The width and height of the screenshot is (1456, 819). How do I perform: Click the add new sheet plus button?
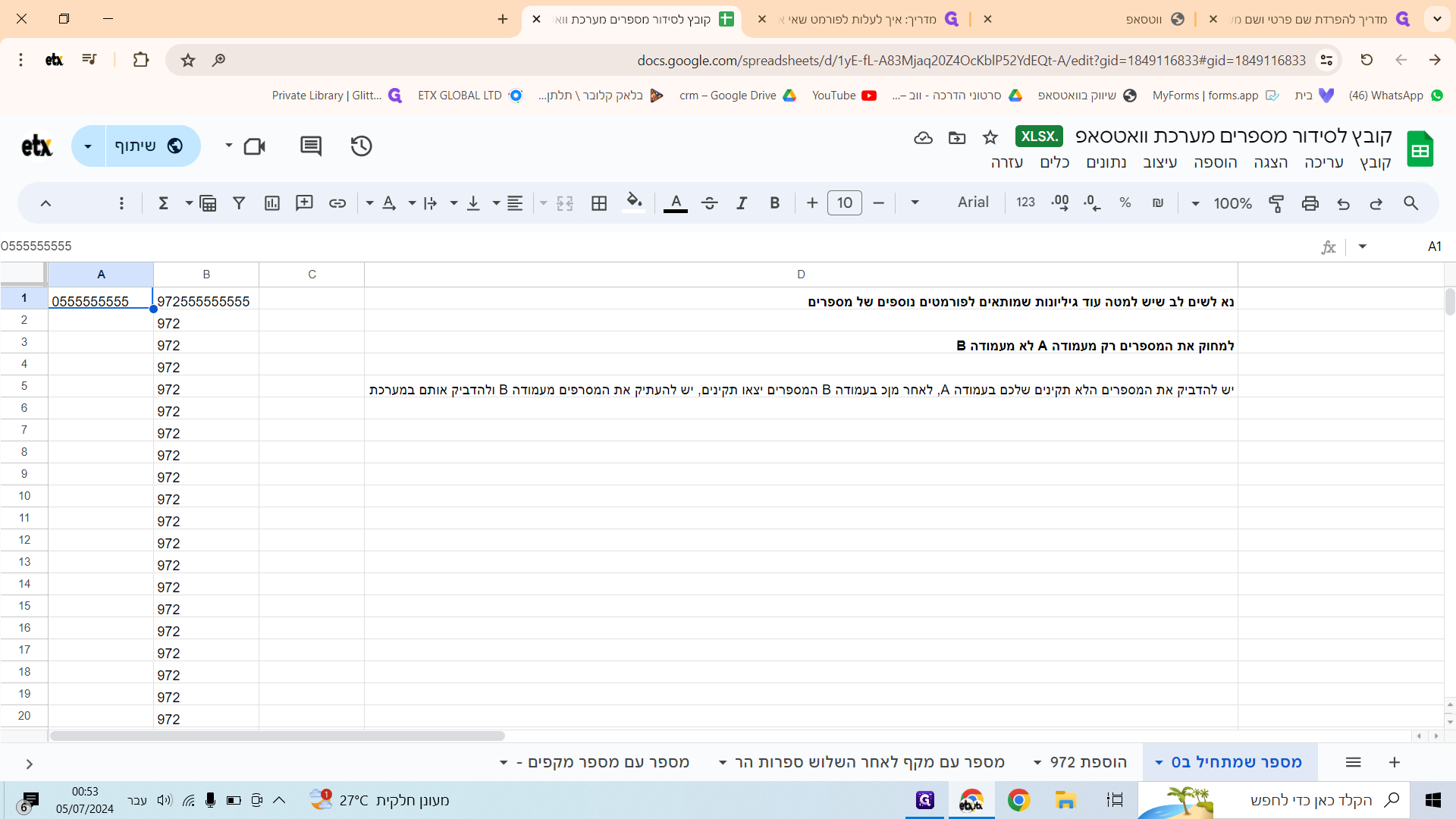tap(1394, 762)
